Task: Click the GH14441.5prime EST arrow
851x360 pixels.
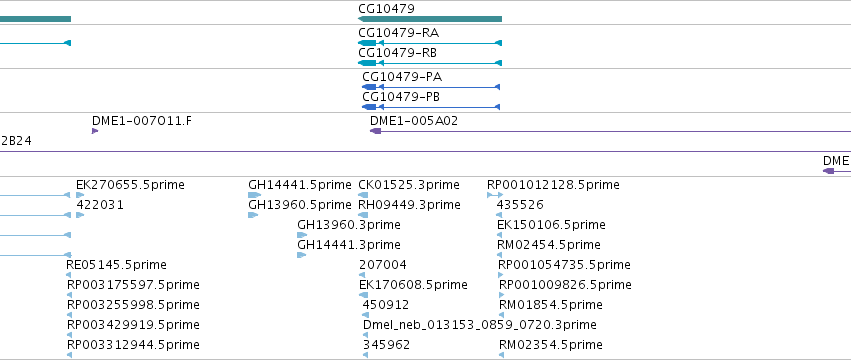Action: point(255,195)
